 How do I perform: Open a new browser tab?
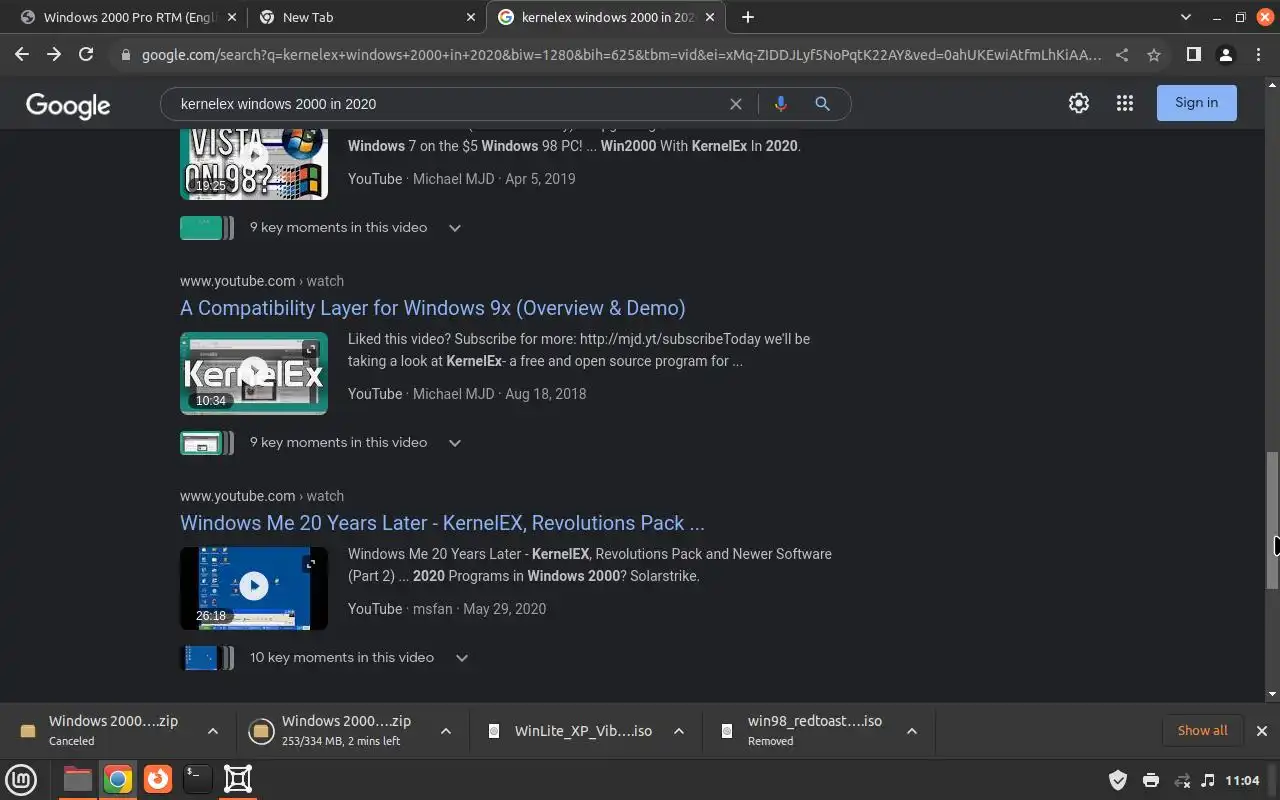(748, 17)
